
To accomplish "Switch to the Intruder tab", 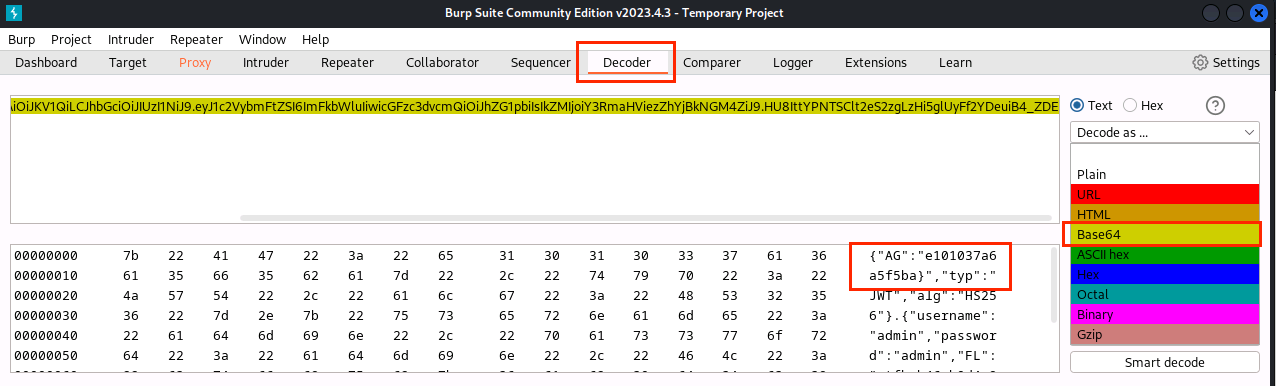I will pos(266,62).
